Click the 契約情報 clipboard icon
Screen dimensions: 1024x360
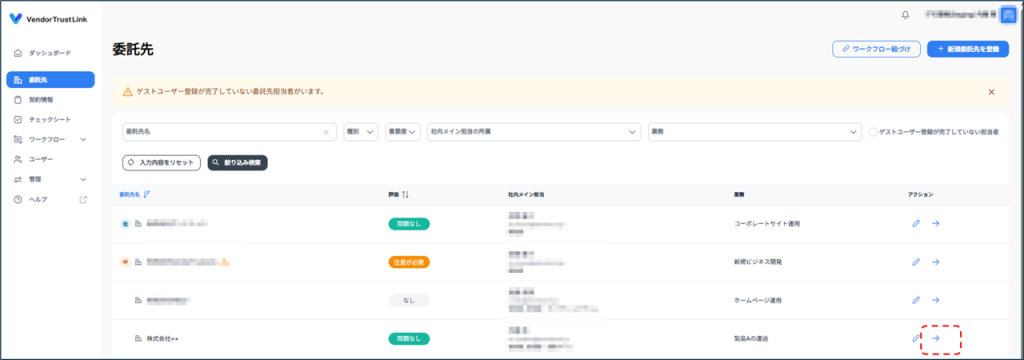pyautogui.click(x=18, y=100)
